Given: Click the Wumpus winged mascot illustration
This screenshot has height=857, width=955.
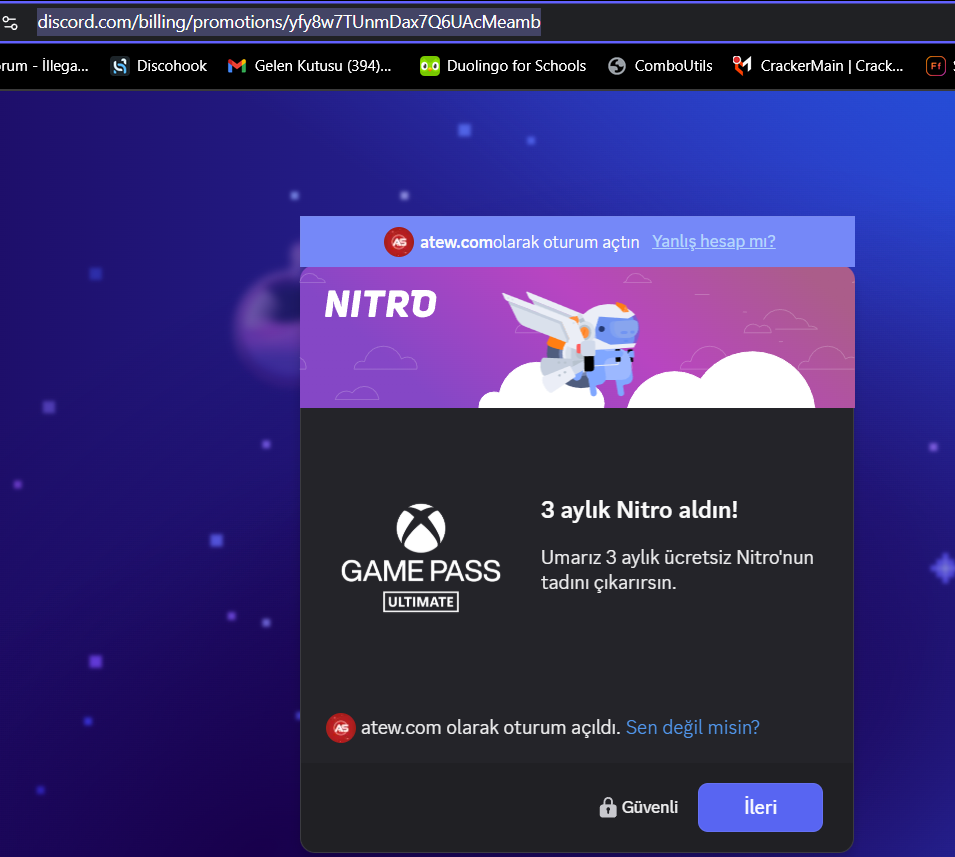Looking at the screenshot, I should (573, 342).
